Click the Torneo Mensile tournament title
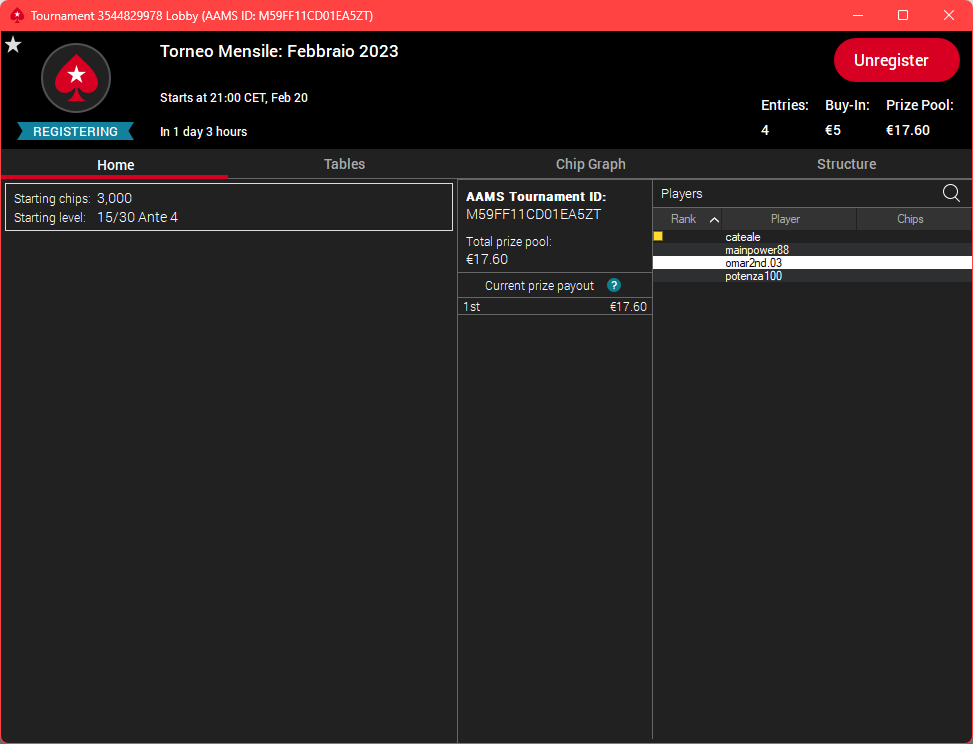 point(279,51)
